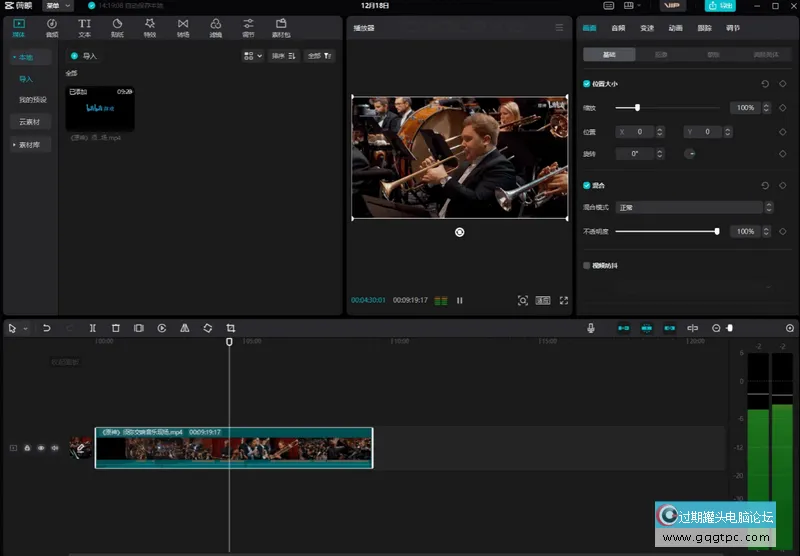This screenshot has height=556, width=800.
Task: Open the 滤镜 (Filters) panel icon
Action: pyautogui.click(x=216, y=26)
